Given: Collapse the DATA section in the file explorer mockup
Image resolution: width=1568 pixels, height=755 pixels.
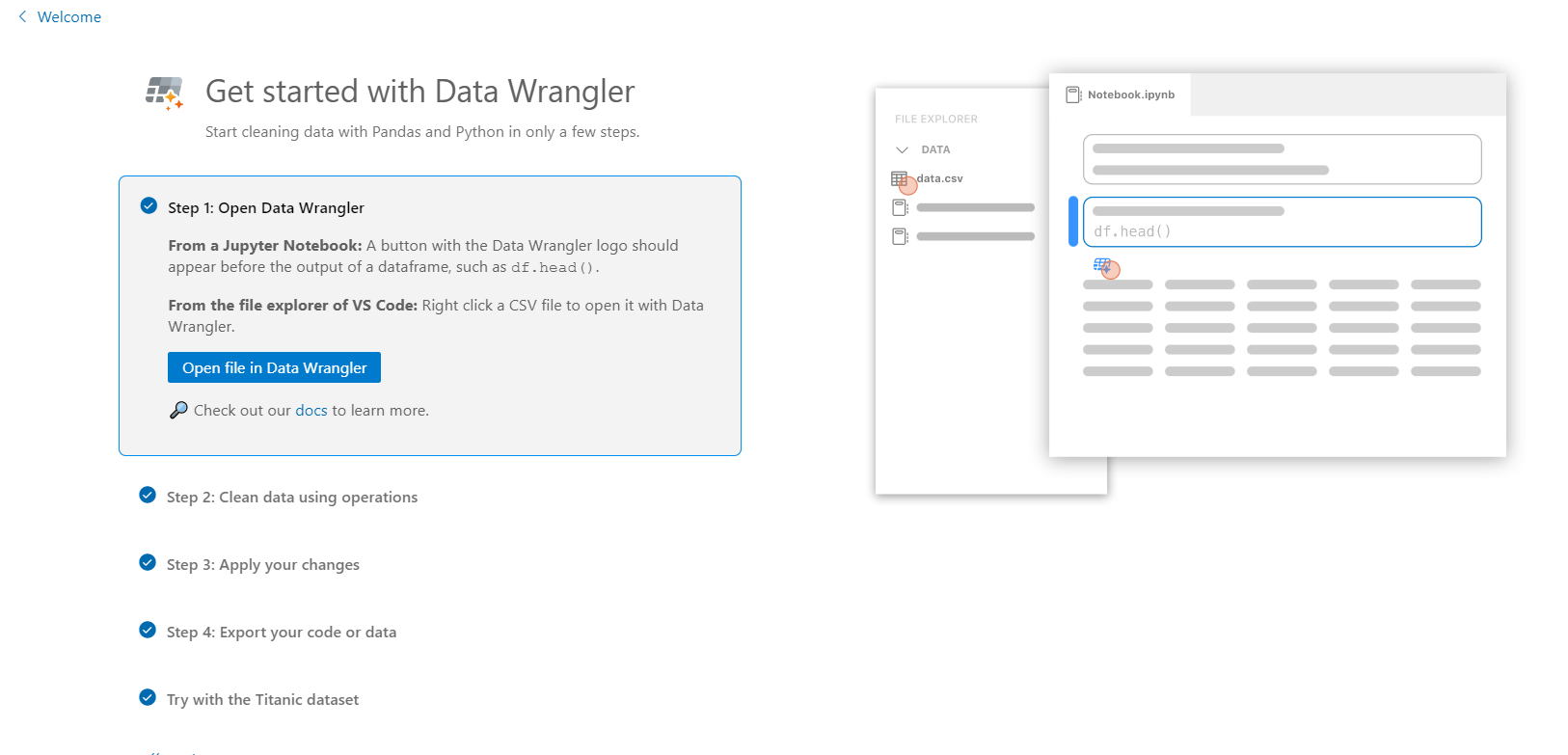Looking at the screenshot, I should coord(903,149).
